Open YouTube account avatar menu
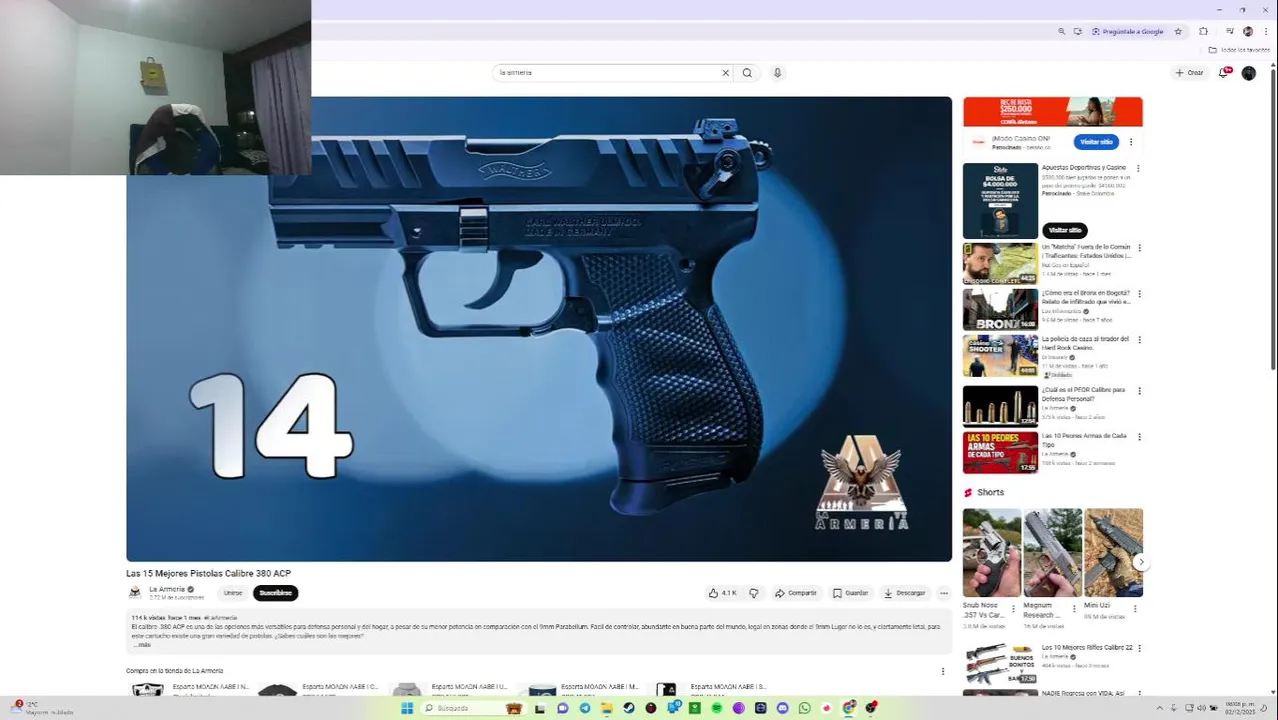 click(x=1248, y=73)
